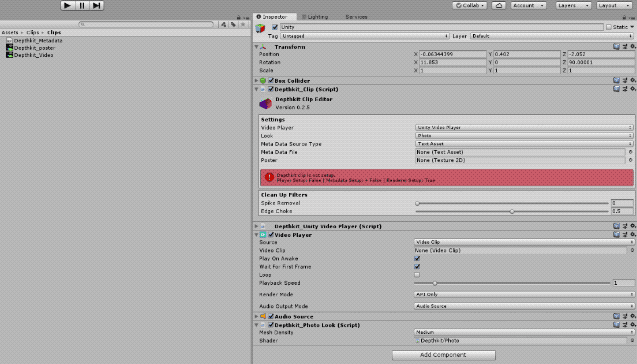Viewport: 637px width, 364px height.
Task: Open the Account dropdown
Action: coord(528,5)
